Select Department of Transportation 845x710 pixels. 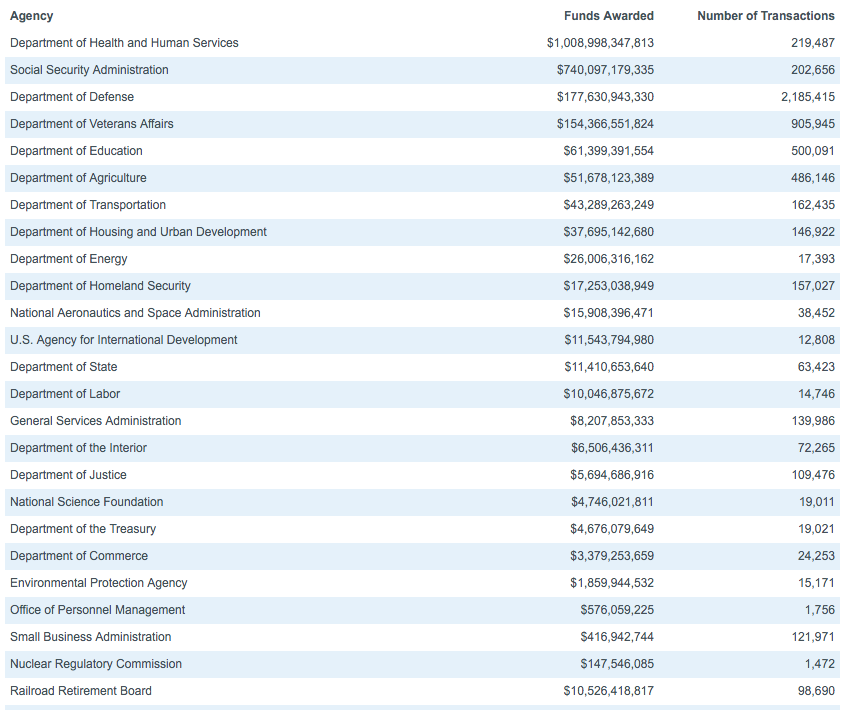pos(88,205)
